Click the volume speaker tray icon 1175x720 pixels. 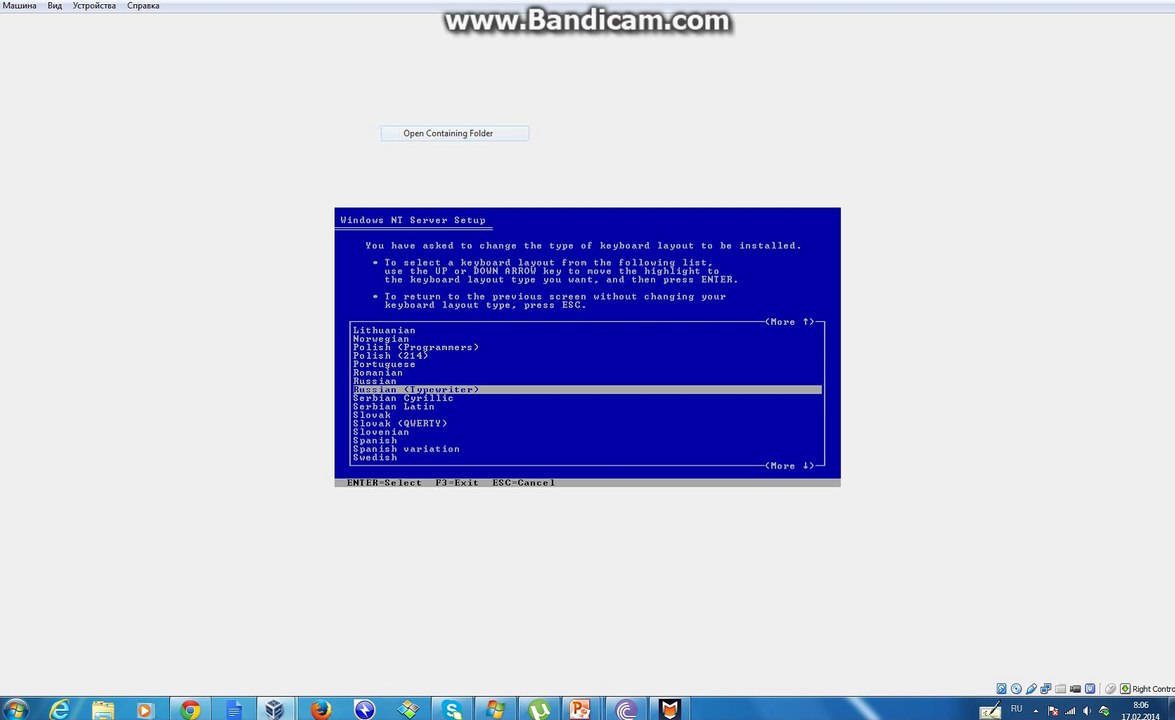[x=1087, y=710]
